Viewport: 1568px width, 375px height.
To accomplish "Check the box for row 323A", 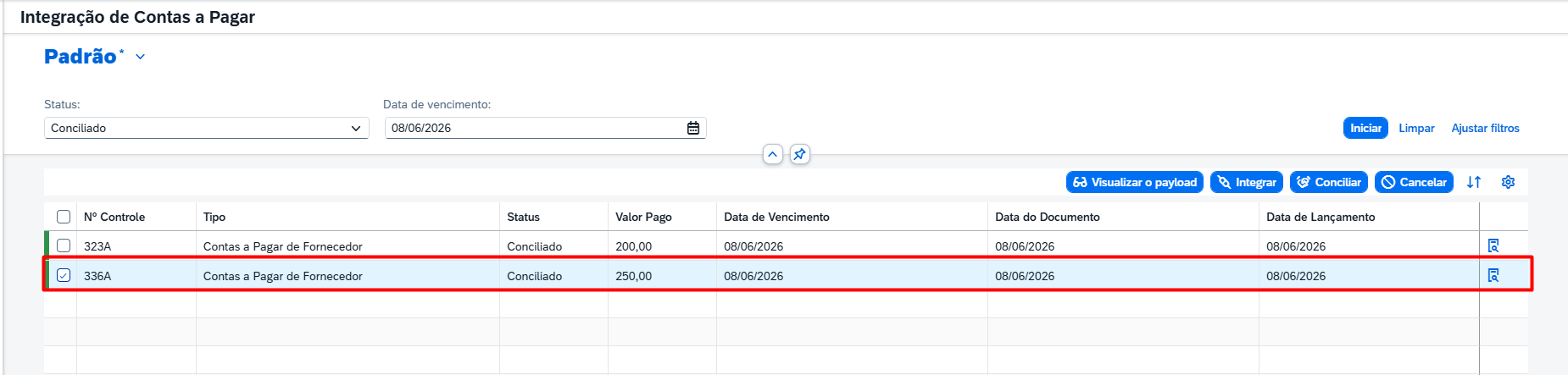I will (x=64, y=245).
